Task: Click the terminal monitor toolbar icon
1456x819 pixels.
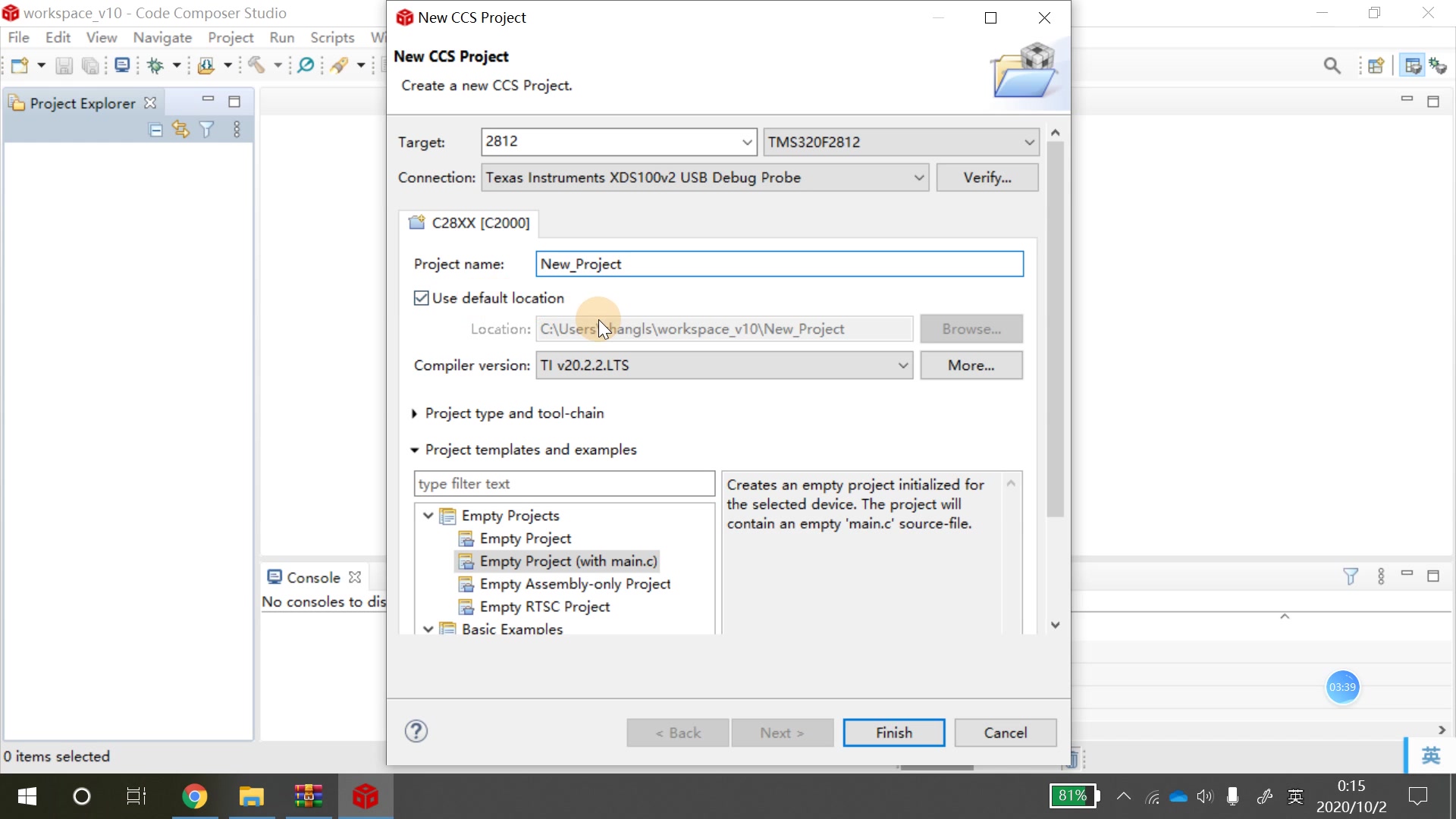Action: point(122,66)
